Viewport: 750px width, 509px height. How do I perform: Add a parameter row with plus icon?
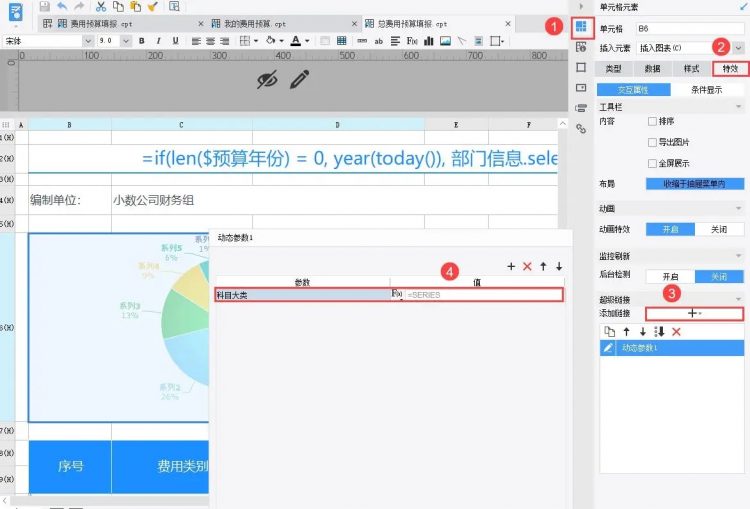pyautogui.click(x=511, y=266)
